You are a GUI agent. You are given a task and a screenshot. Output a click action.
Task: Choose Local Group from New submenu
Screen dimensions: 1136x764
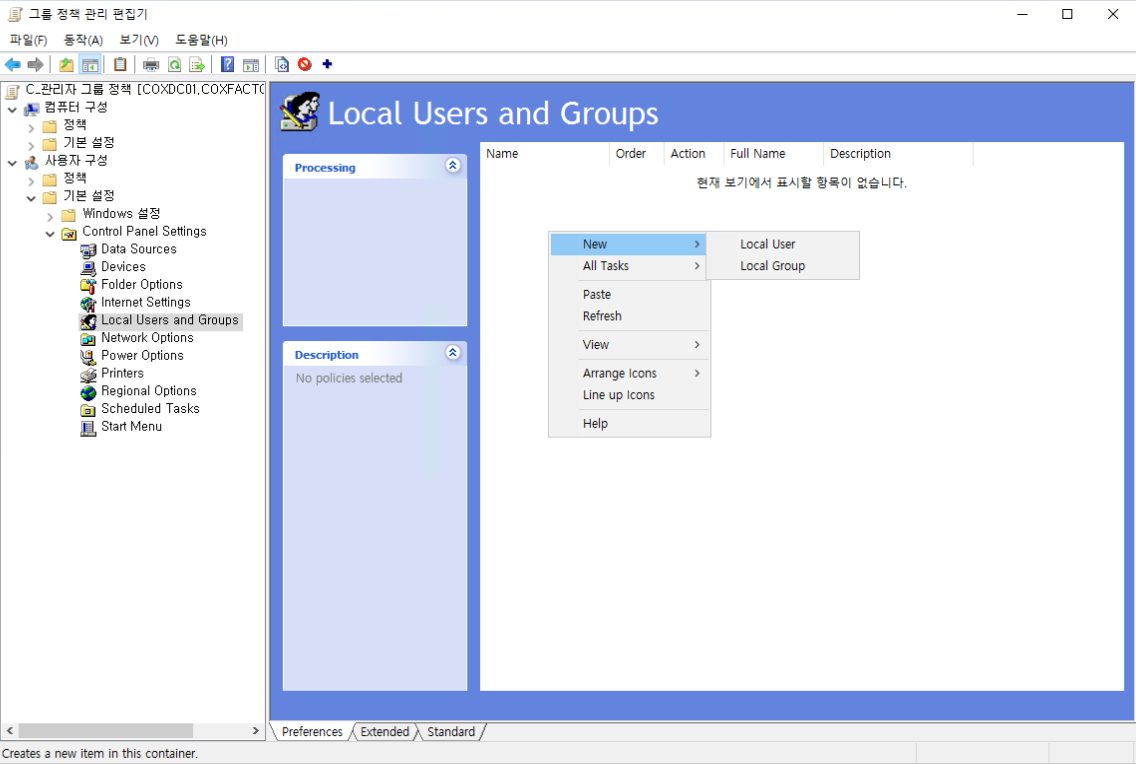tap(783, 266)
